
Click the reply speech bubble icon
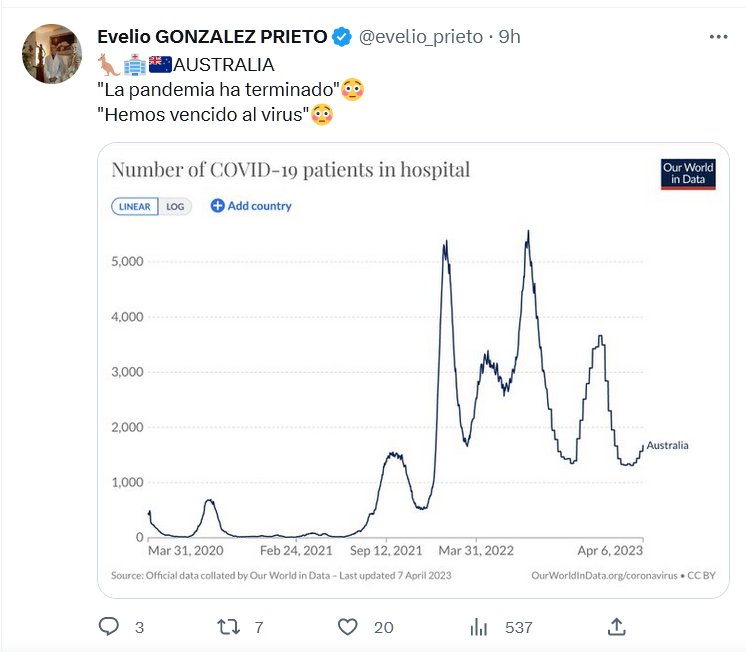[x=110, y=627]
